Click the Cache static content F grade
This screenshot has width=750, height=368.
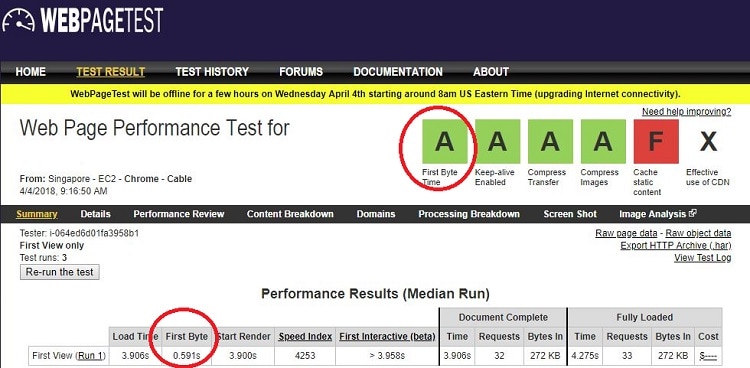656,142
